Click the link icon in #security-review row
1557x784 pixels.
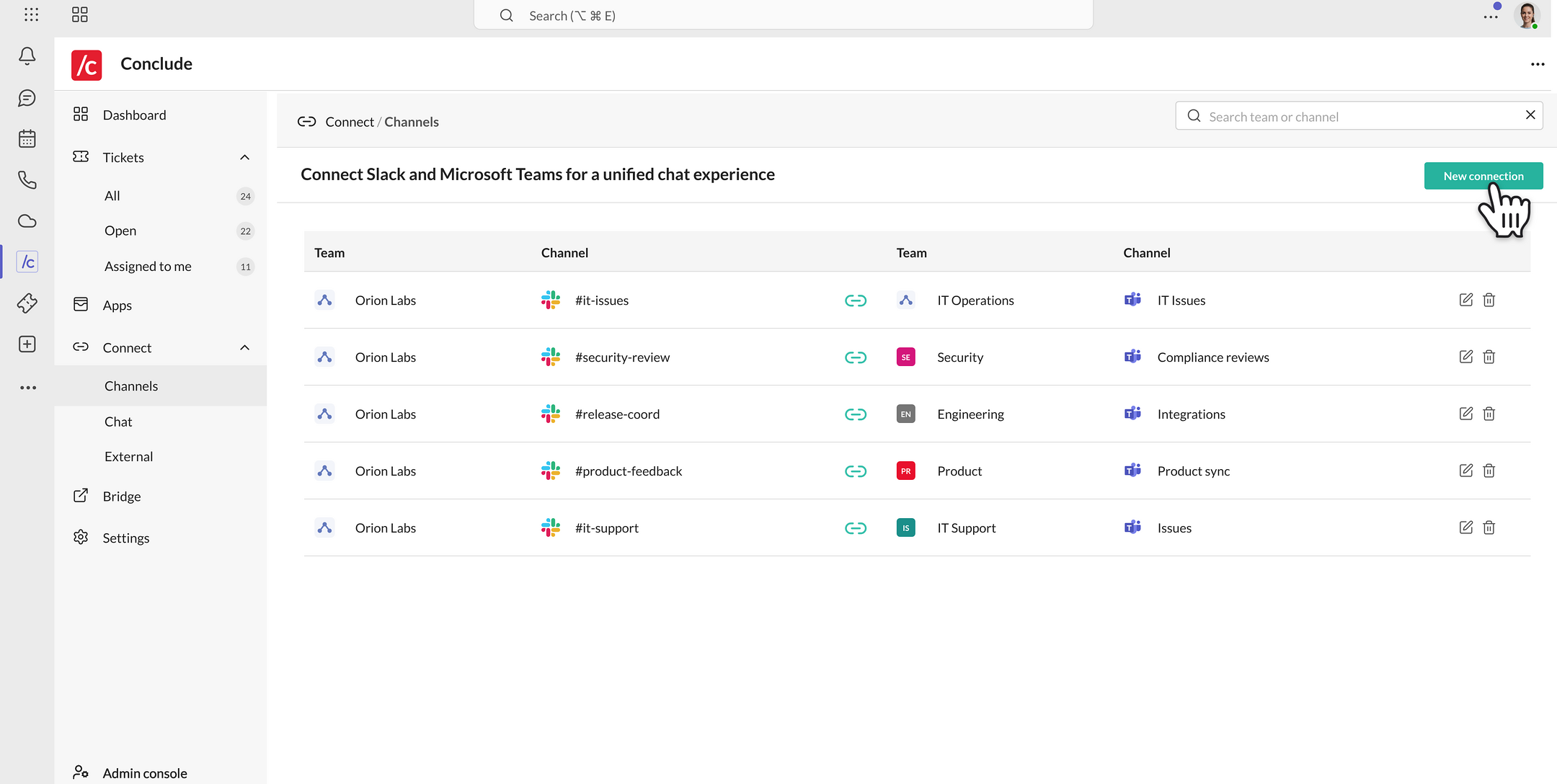coord(856,357)
